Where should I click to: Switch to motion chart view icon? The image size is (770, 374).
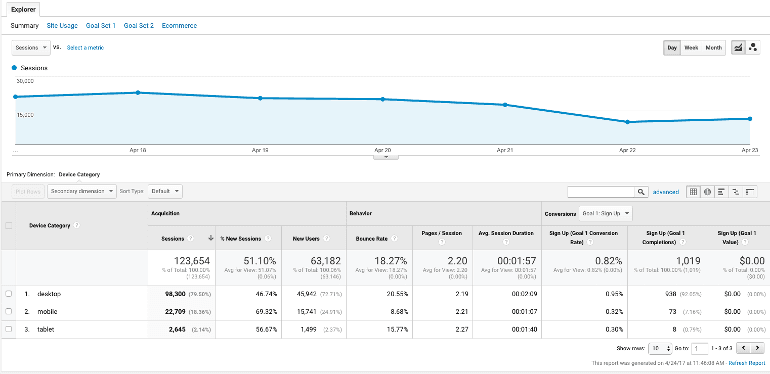coord(752,48)
